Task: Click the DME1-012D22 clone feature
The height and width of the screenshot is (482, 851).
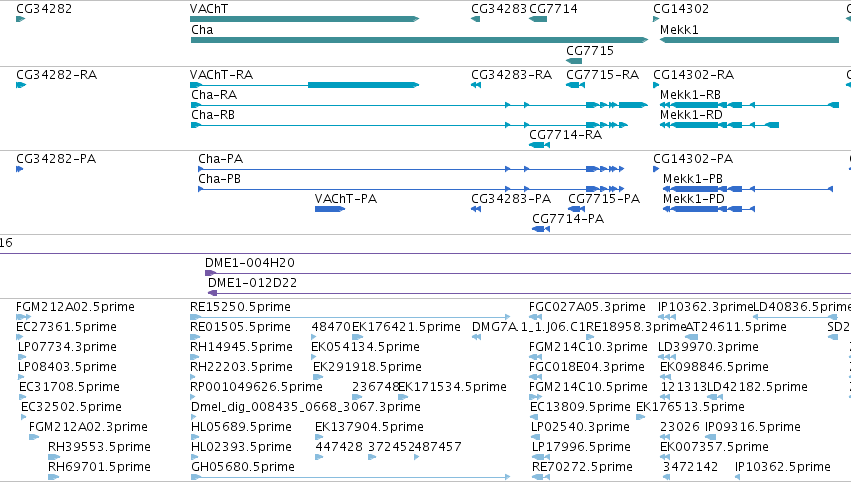Action: click(x=529, y=293)
